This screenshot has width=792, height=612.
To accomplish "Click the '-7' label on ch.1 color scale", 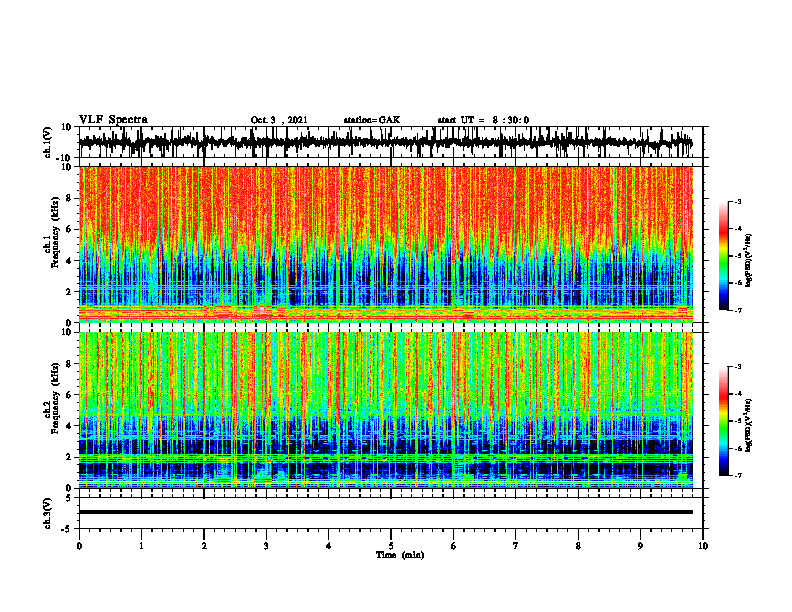I will (738, 310).
